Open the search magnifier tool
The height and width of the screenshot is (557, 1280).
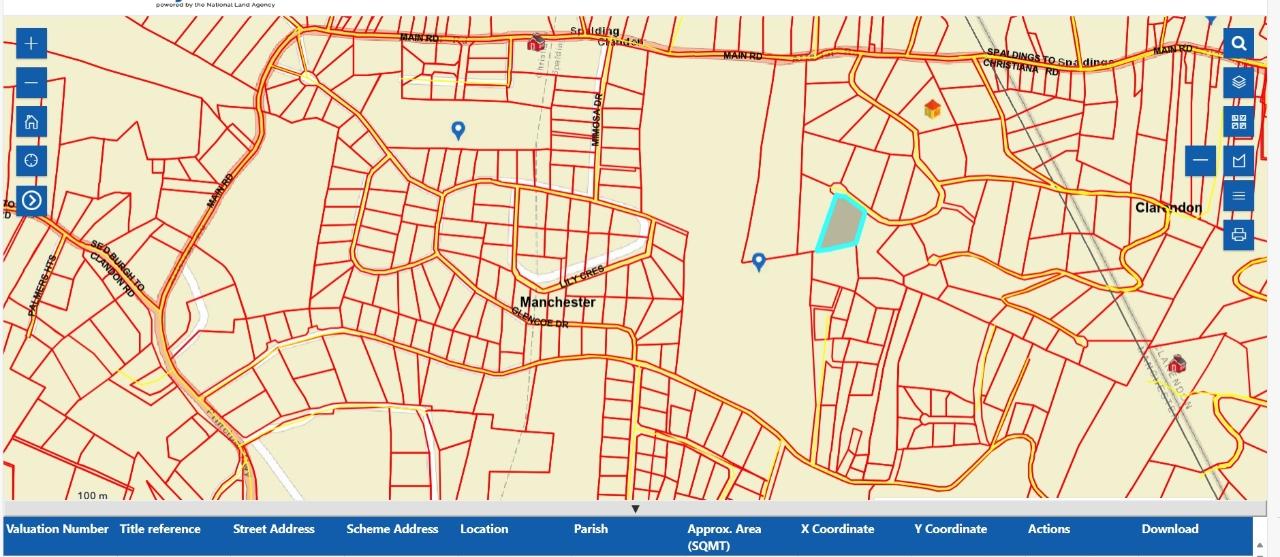(1239, 44)
